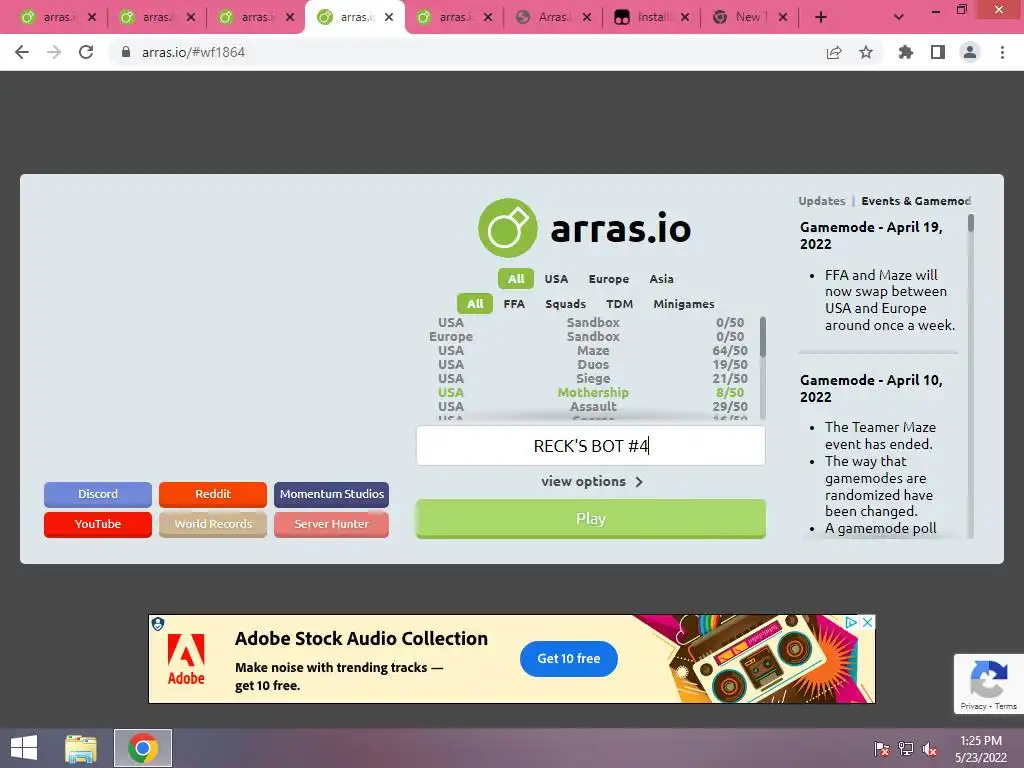1024x768 pixels.
Task: Open the YouTube link button
Action: pos(98,524)
